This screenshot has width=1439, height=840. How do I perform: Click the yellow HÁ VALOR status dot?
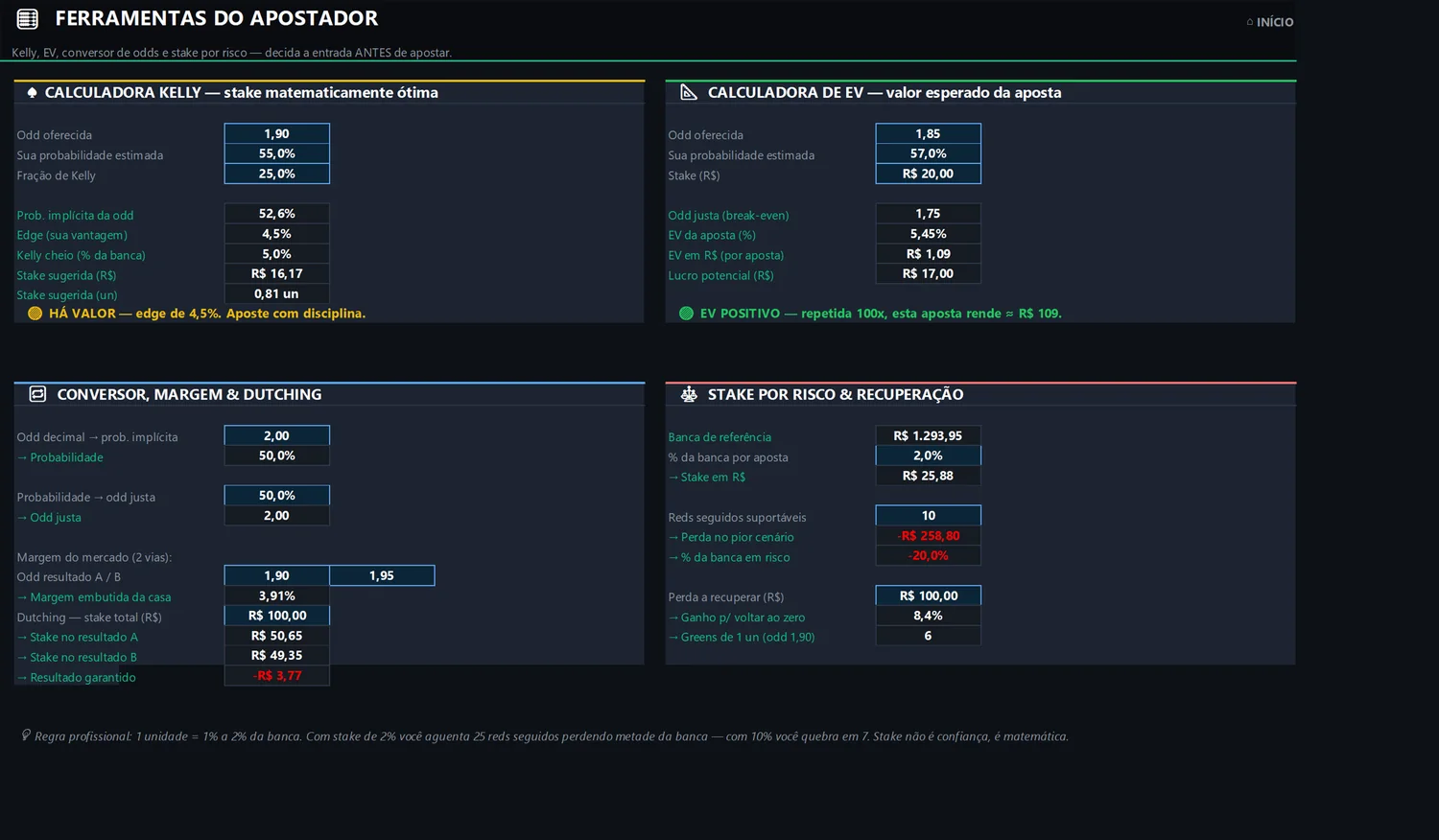35,314
